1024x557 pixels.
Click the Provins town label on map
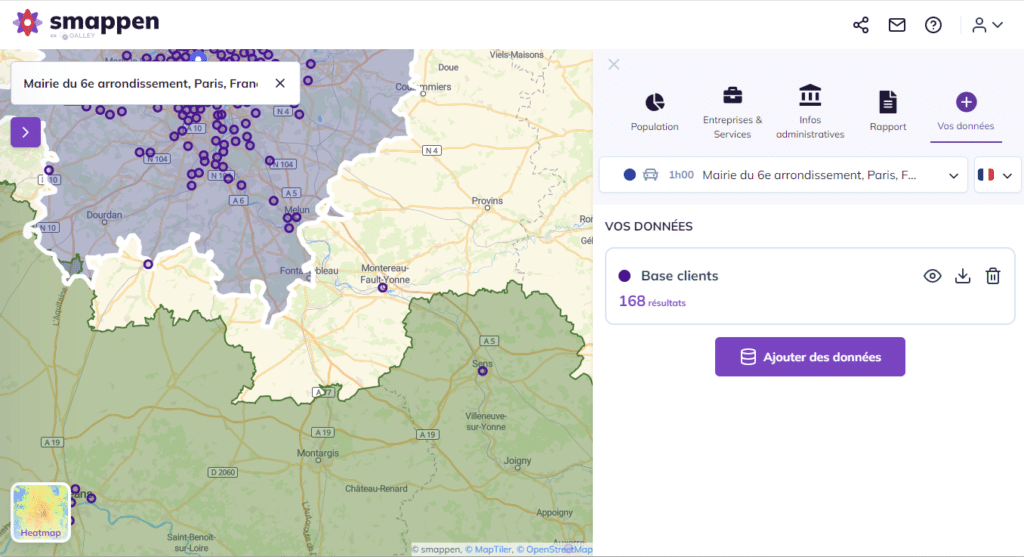click(x=487, y=200)
